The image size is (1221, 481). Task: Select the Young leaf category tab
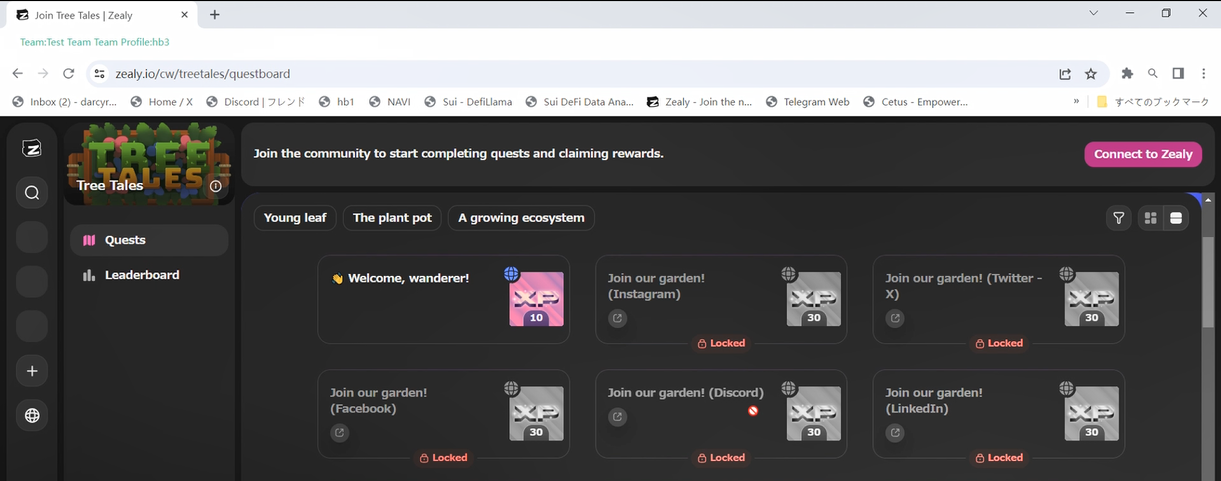pos(295,218)
